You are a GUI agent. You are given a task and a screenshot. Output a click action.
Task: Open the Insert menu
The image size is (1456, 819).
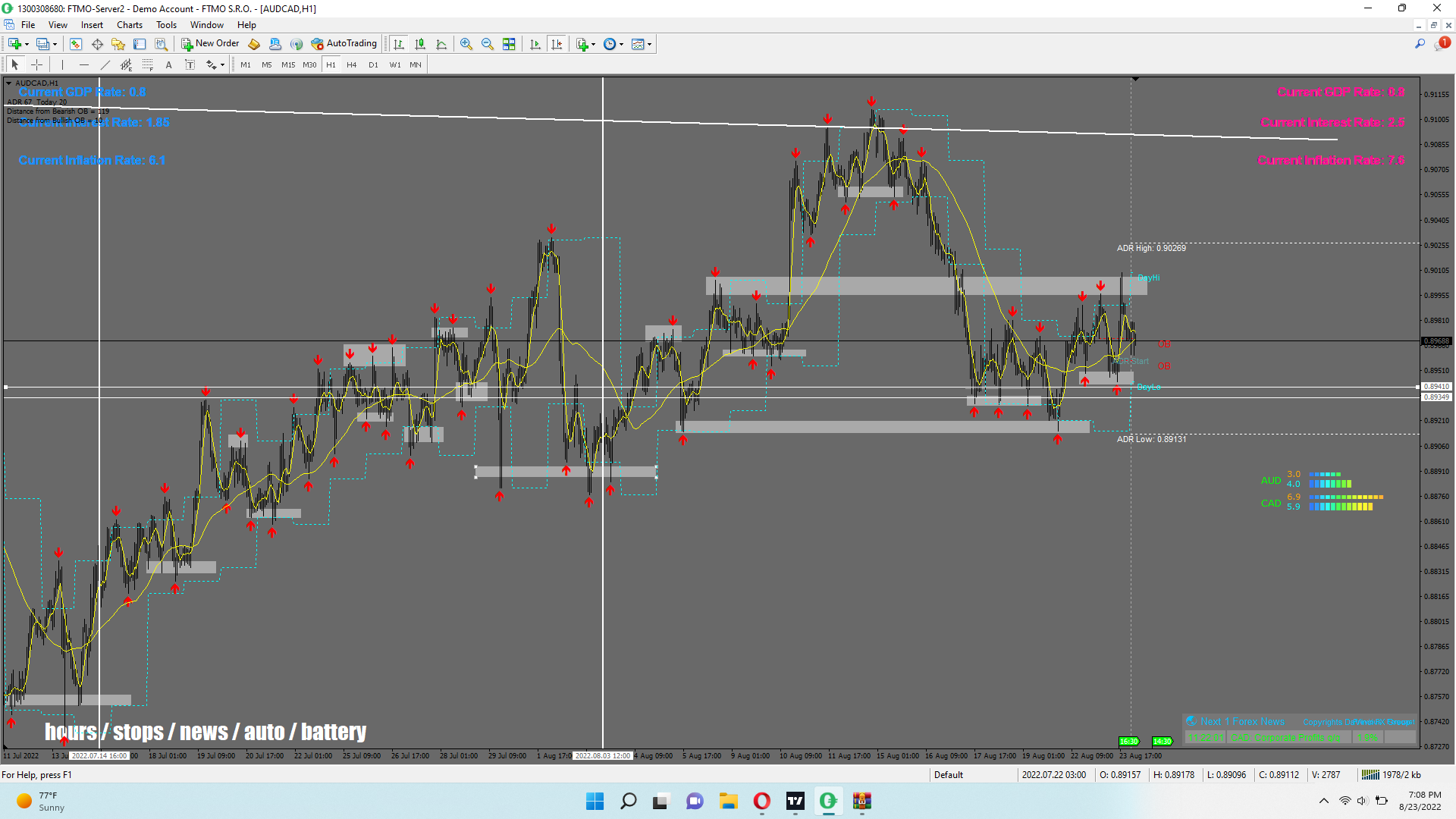pyautogui.click(x=92, y=25)
